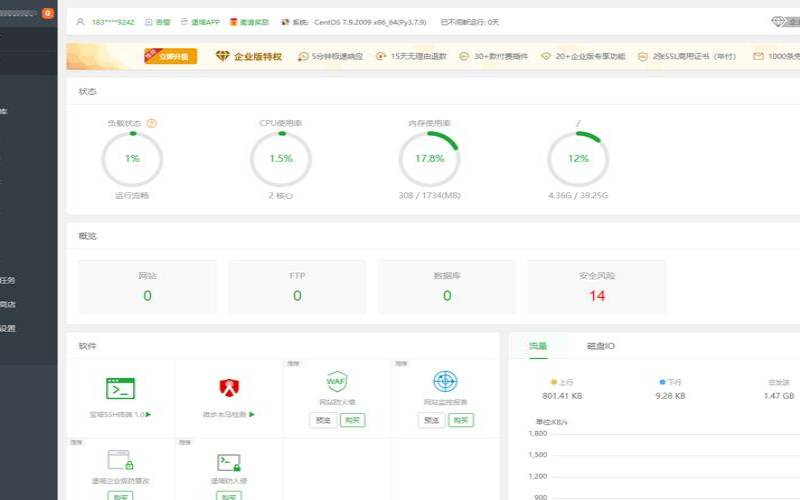Click the question mark beside 负载状态

click(152, 123)
